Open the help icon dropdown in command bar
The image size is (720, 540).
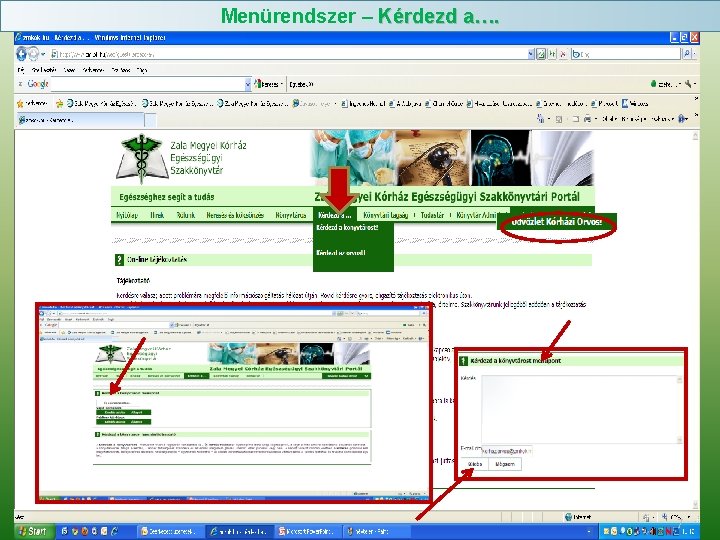(684, 119)
